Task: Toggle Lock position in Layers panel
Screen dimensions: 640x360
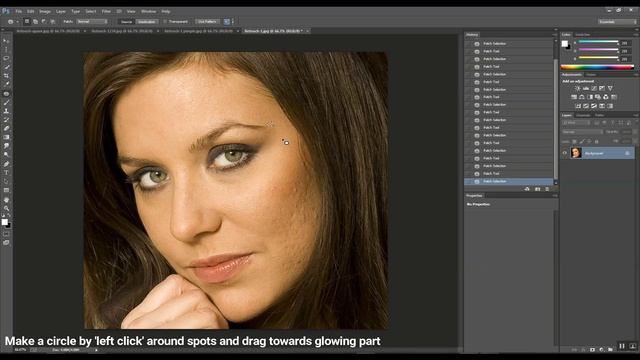Action: point(589,141)
